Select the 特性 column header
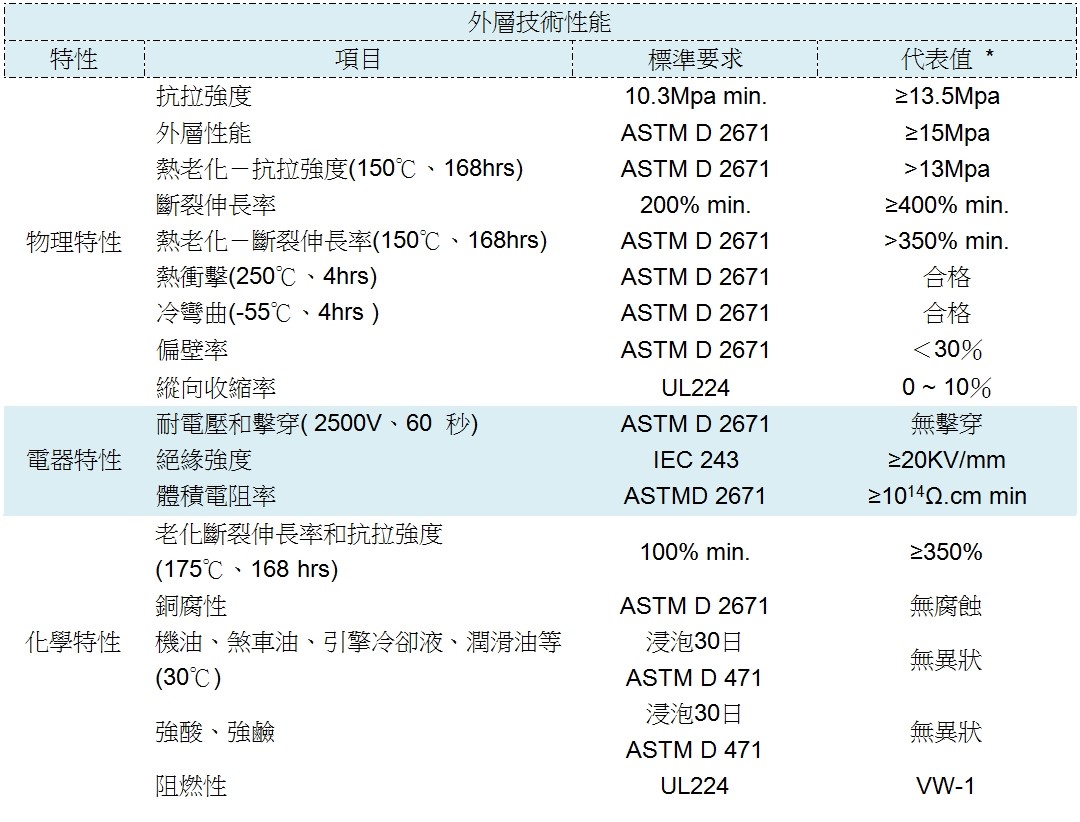This screenshot has height=822, width=1080. tap(75, 59)
